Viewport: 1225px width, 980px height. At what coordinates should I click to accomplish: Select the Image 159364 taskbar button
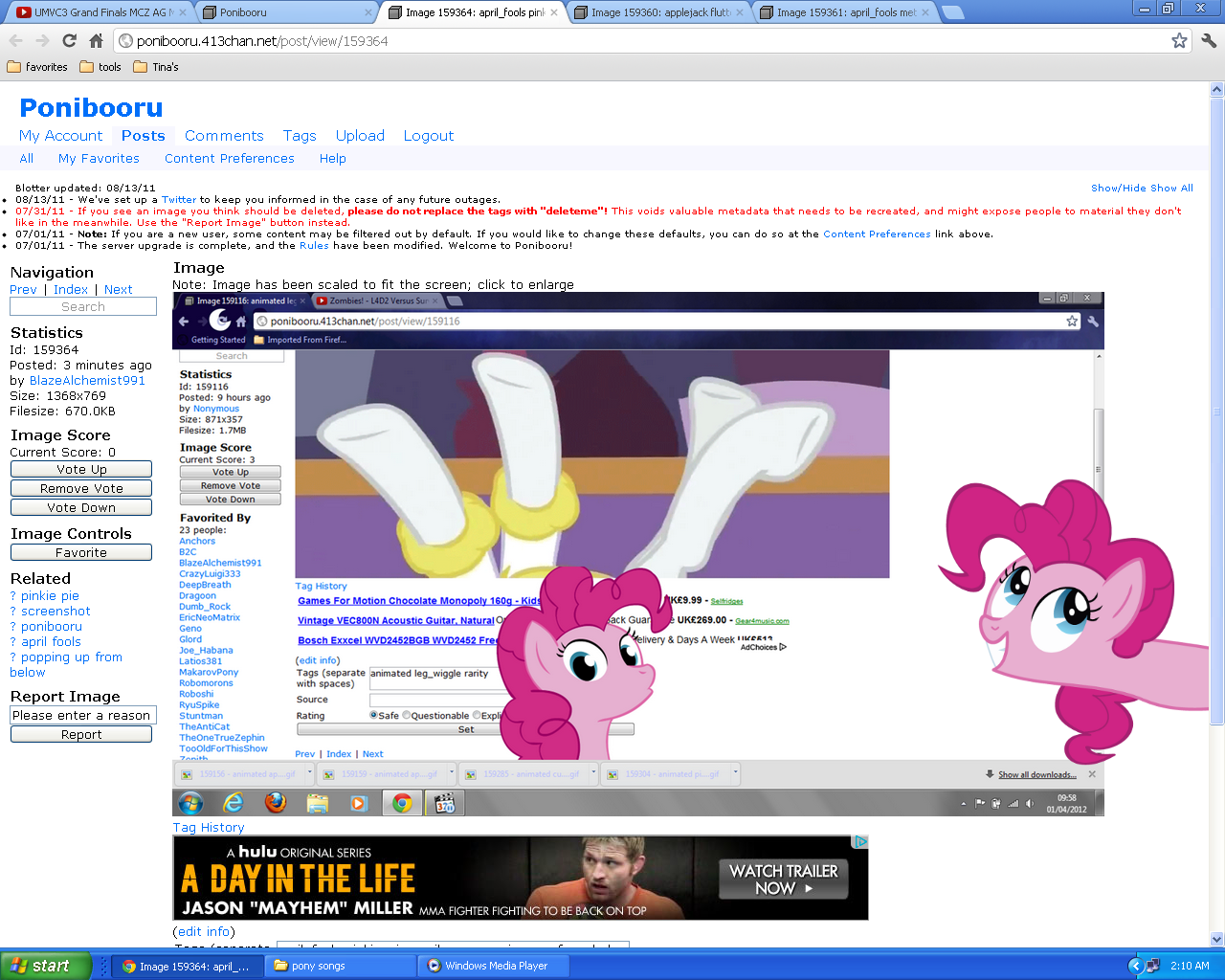click(187, 966)
